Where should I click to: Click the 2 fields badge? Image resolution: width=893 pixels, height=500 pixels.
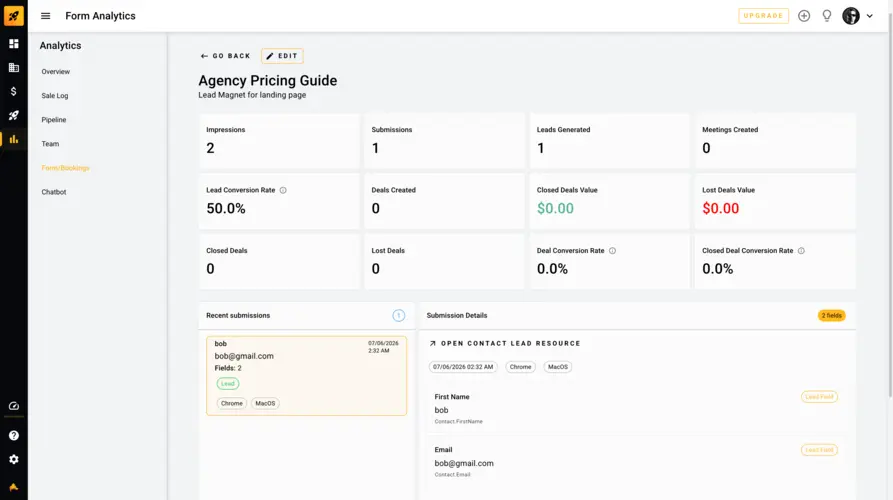[x=831, y=315]
